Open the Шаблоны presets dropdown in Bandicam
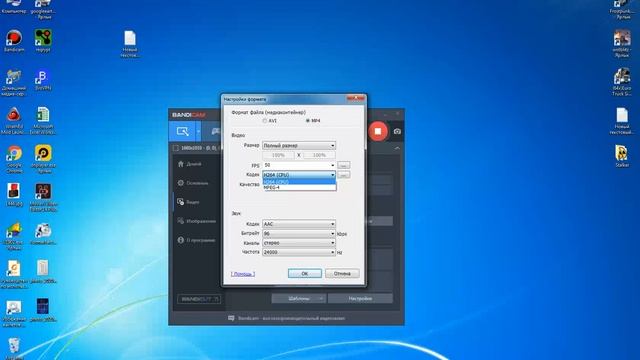The width and height of the screenshot is (640, 360). 298,299
